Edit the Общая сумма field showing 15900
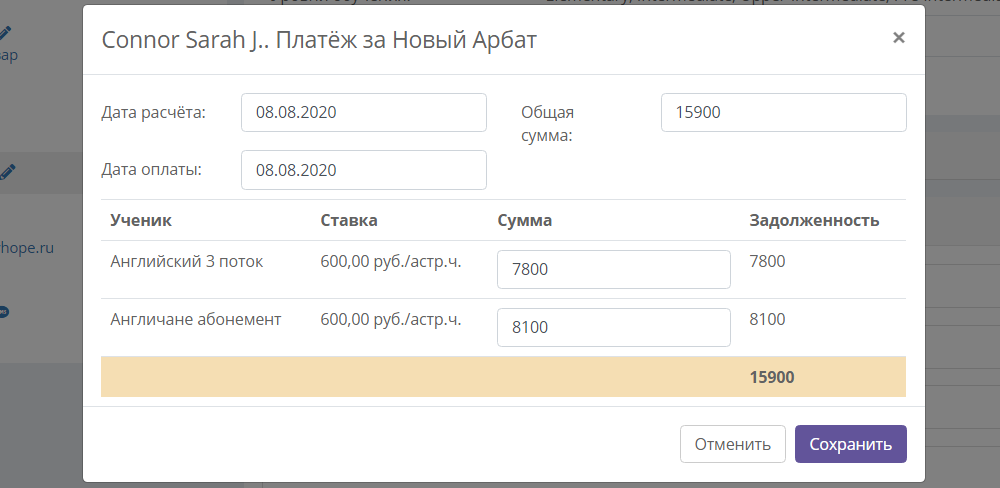1000x488 pixels. (783, 113)
